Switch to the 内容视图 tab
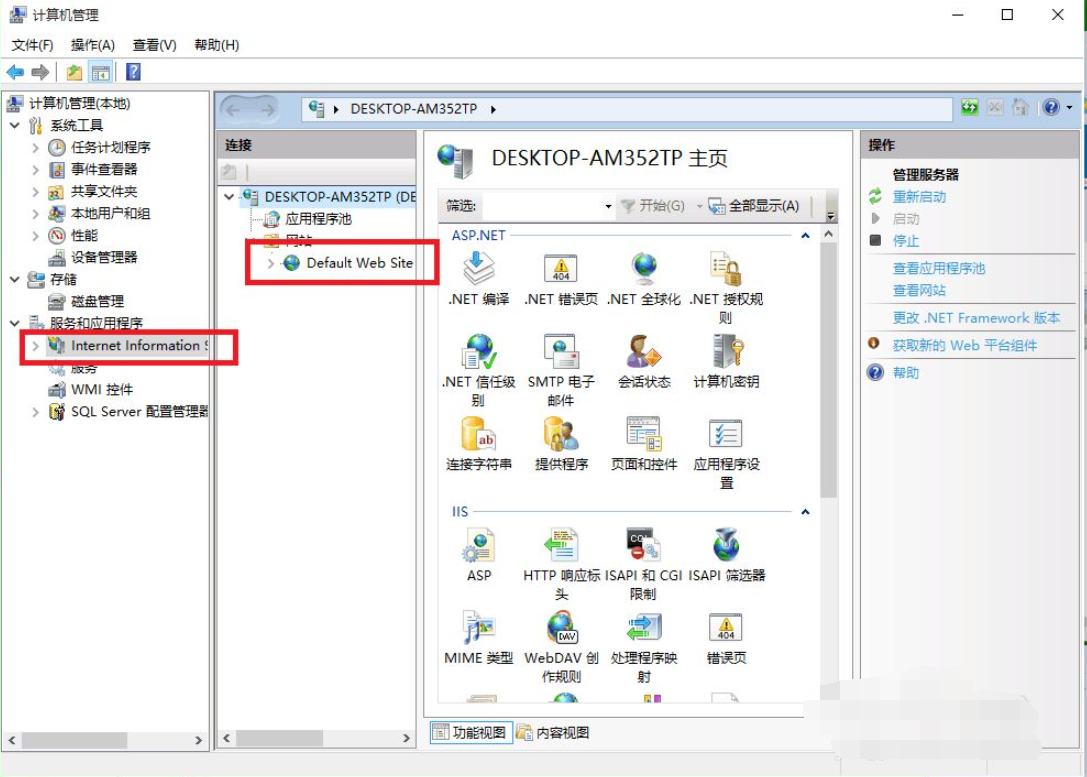The image size is (1087, 777). click(x=553, y=733)
